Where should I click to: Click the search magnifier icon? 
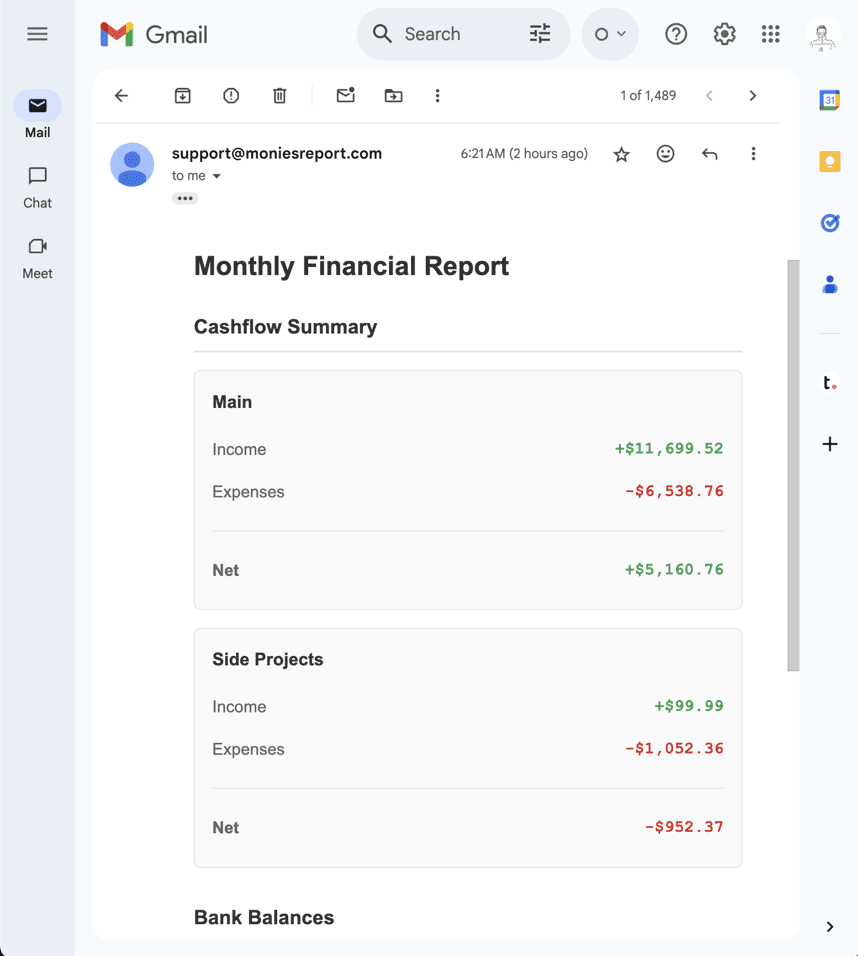click(x=382, y=34)
